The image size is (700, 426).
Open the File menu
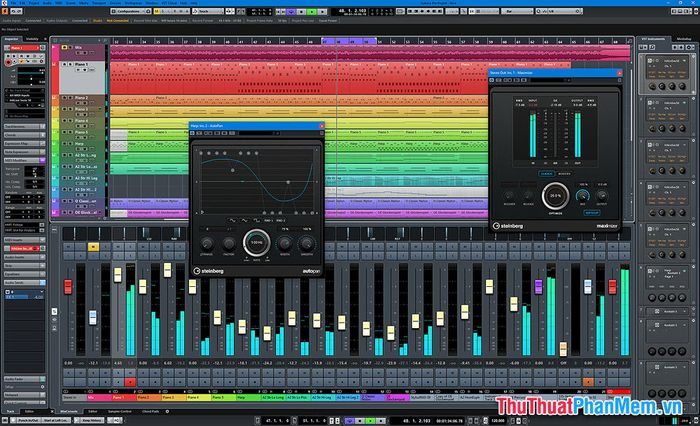pos(13,3)
